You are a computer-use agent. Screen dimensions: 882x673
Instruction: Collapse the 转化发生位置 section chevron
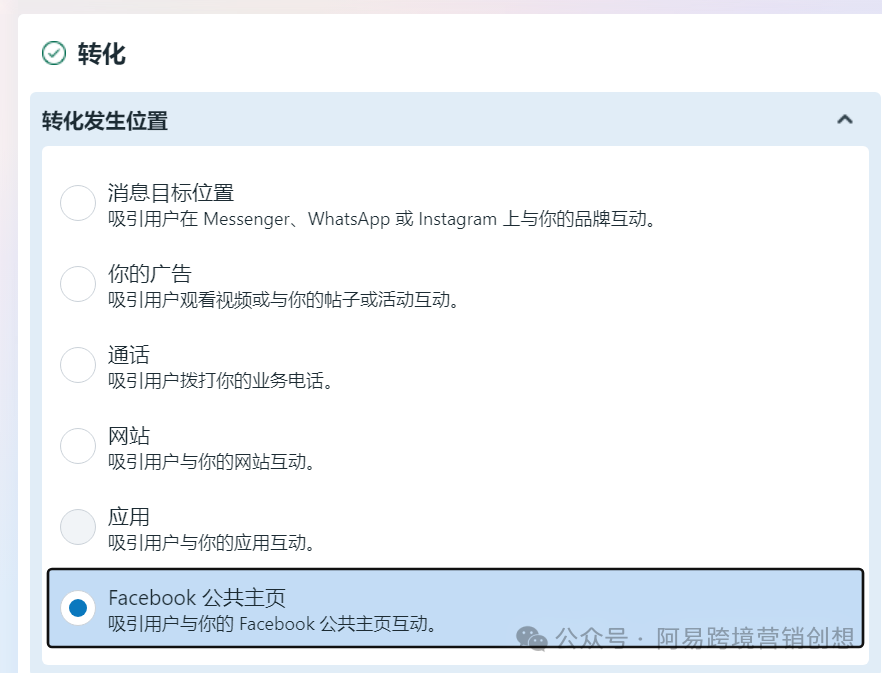point(845,119)
